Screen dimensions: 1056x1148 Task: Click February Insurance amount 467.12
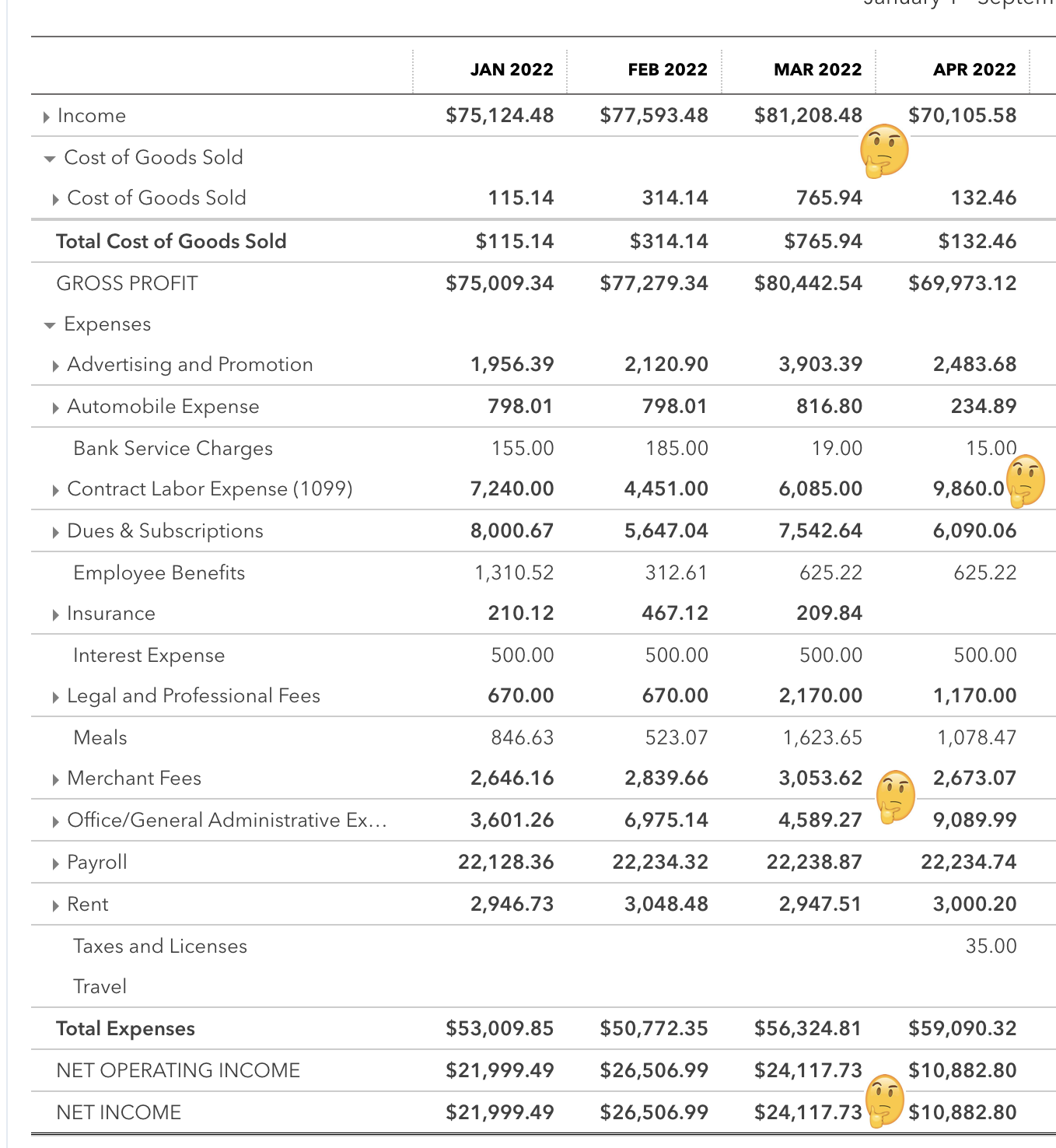tap(675, 613)
